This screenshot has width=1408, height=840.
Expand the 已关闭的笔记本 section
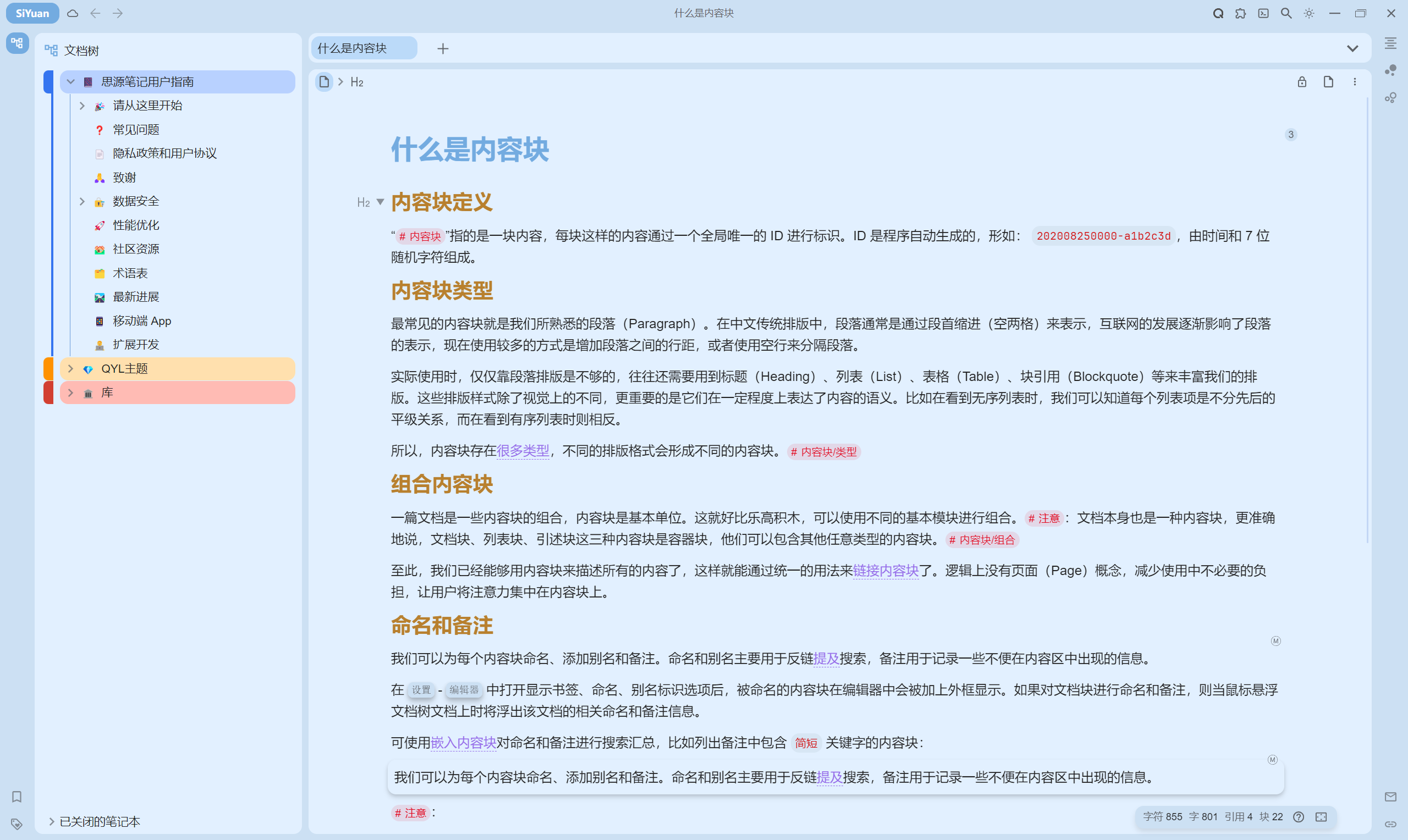(x=52, y=821)
